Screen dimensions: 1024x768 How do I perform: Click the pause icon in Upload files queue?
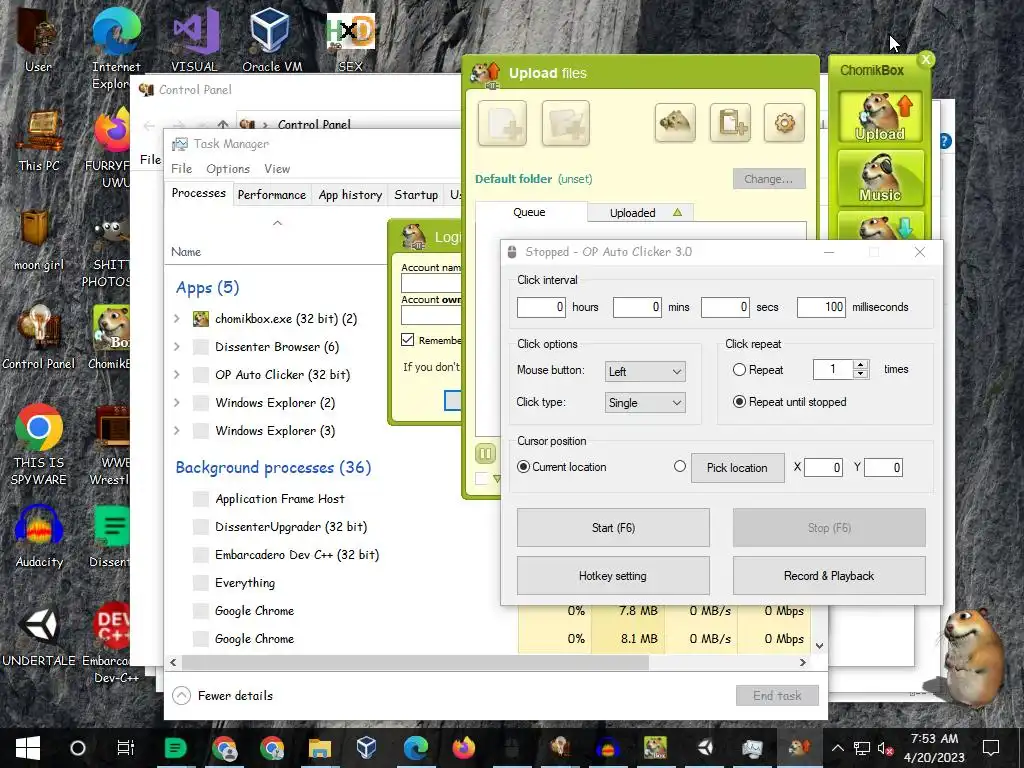485,453
